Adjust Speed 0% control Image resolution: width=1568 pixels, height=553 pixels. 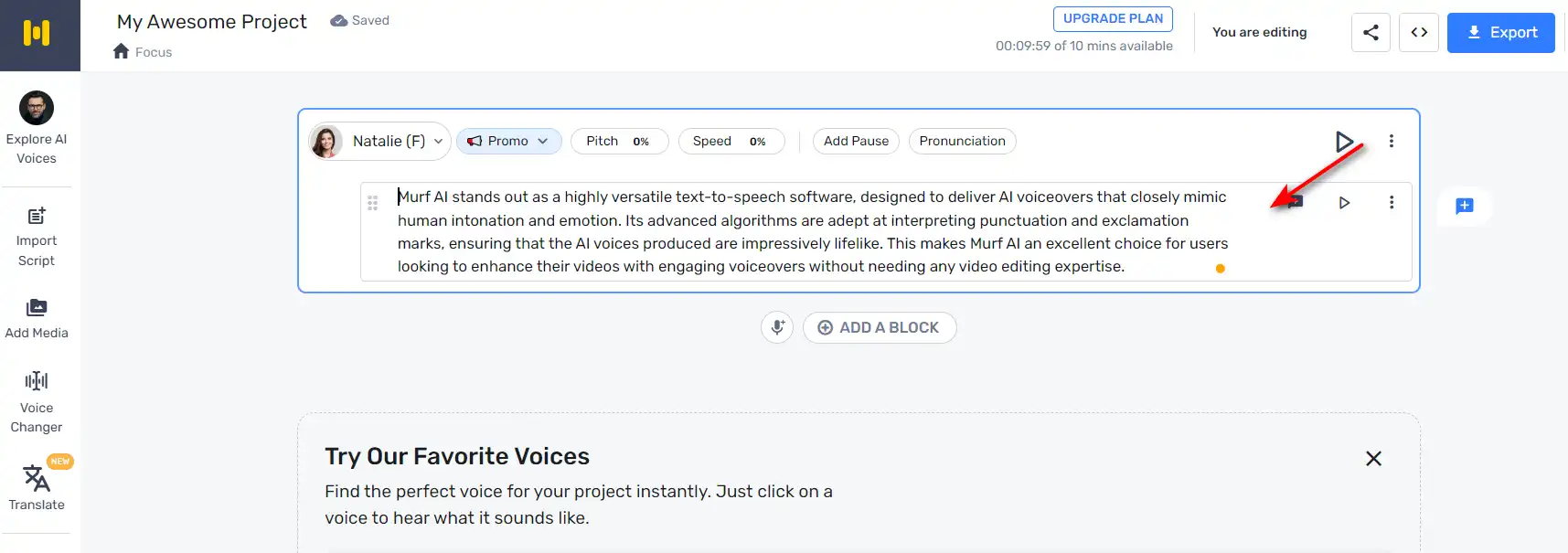(731, 141)
